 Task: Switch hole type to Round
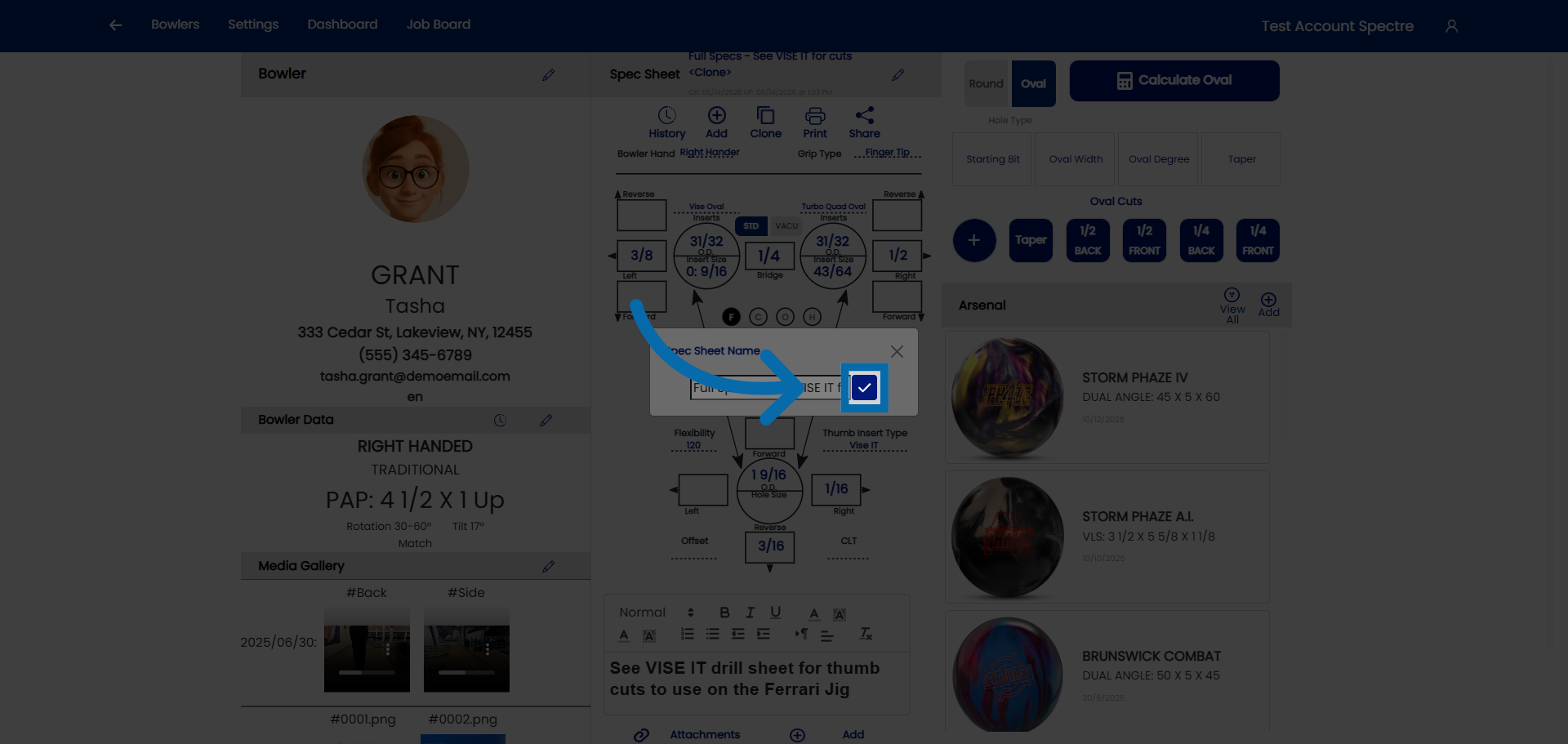[x=987, y=83]
